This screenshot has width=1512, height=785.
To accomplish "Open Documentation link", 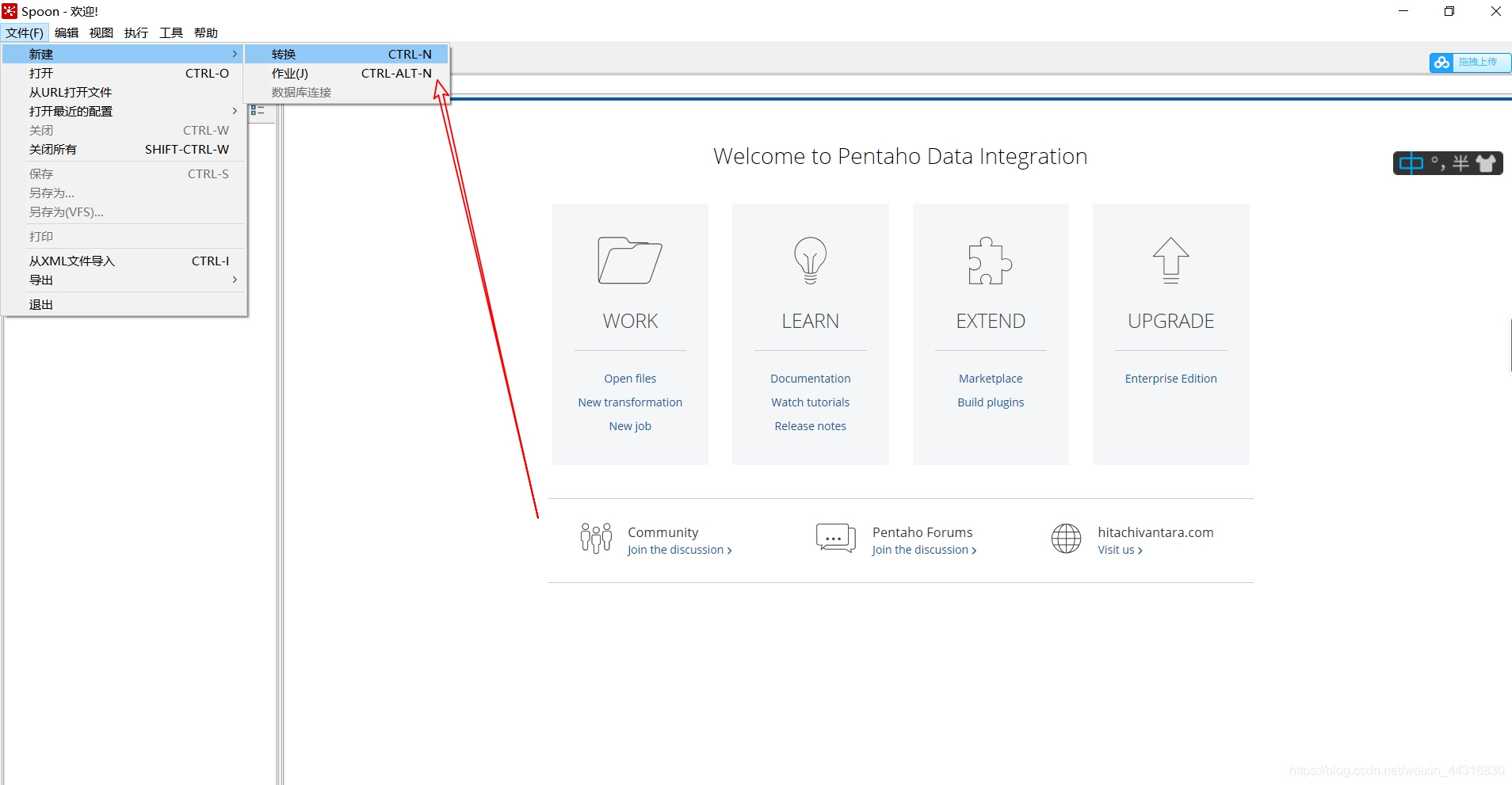I will tap(810, 379).
